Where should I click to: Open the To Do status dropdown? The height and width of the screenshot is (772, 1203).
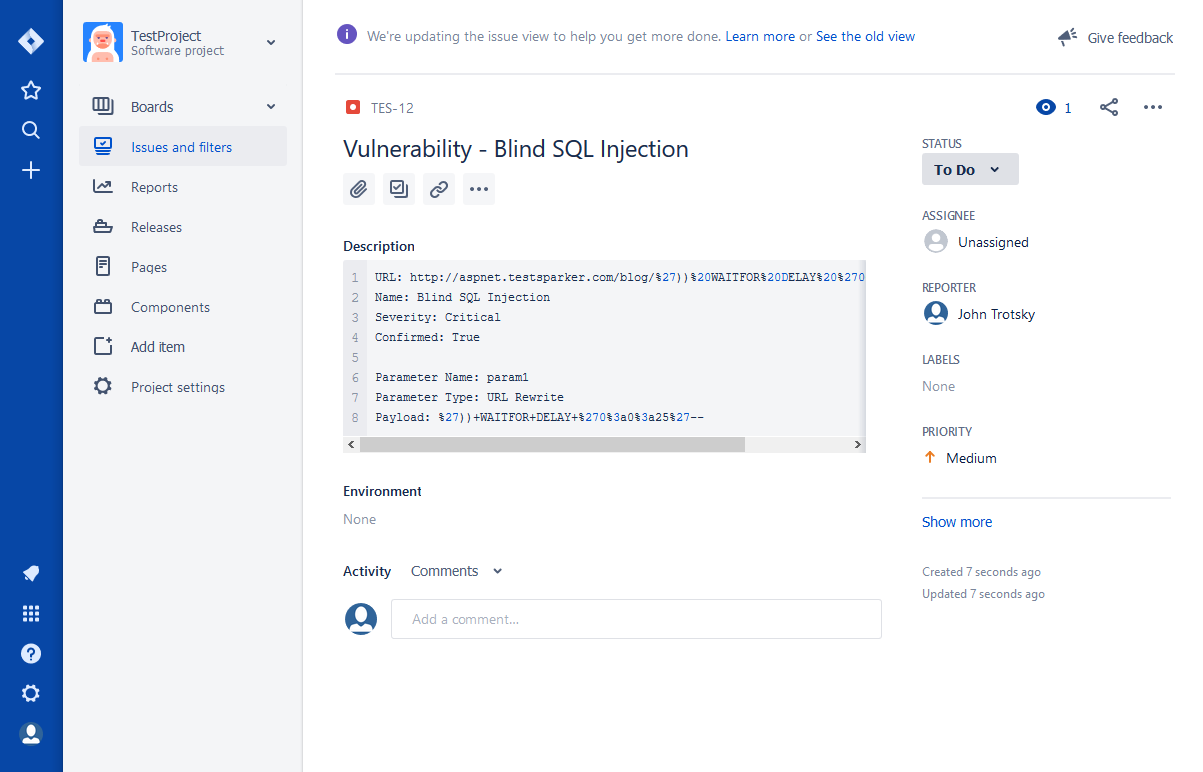pos(969,169)
